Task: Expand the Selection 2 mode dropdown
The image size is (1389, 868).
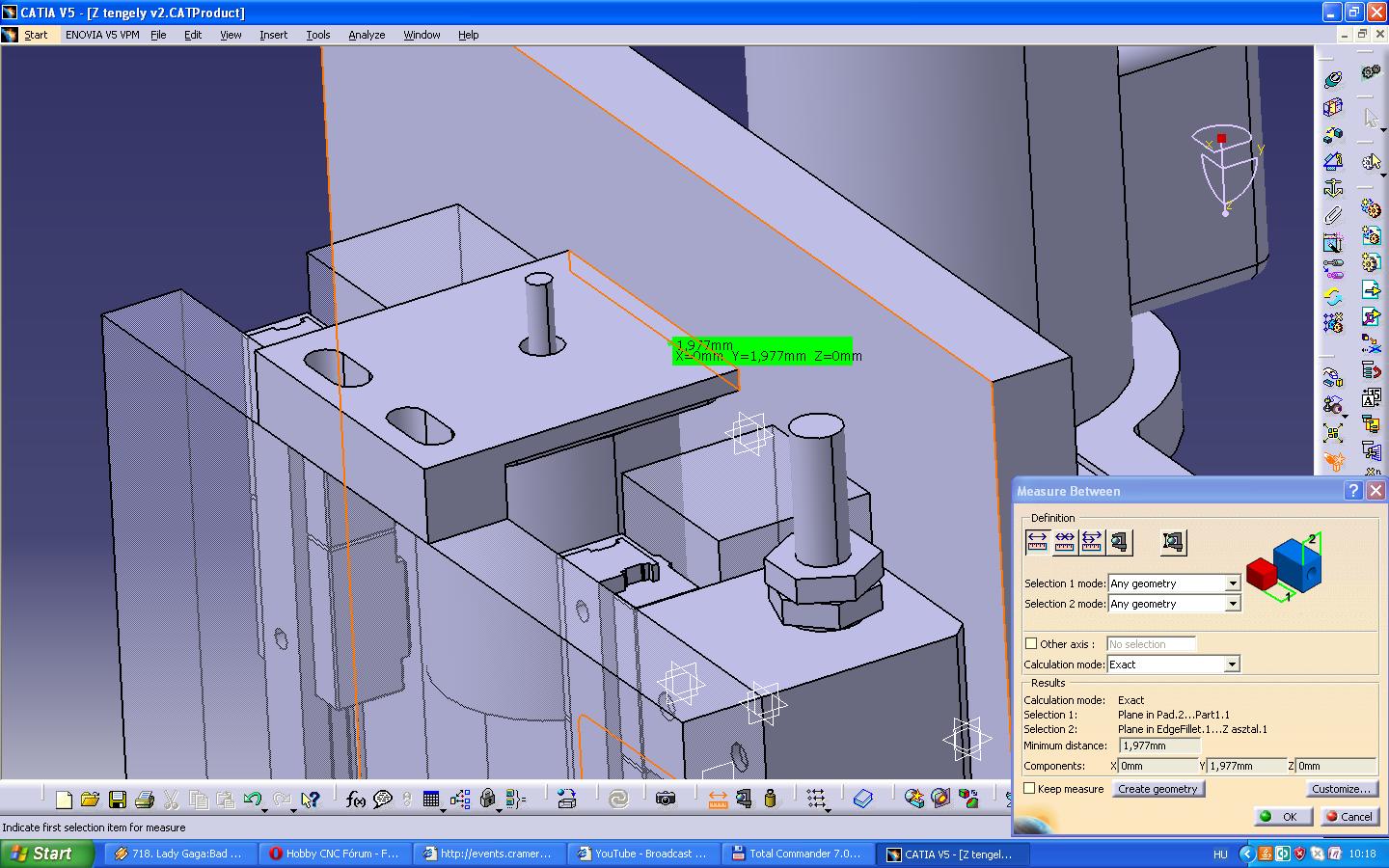Action: pos(1232,604)
